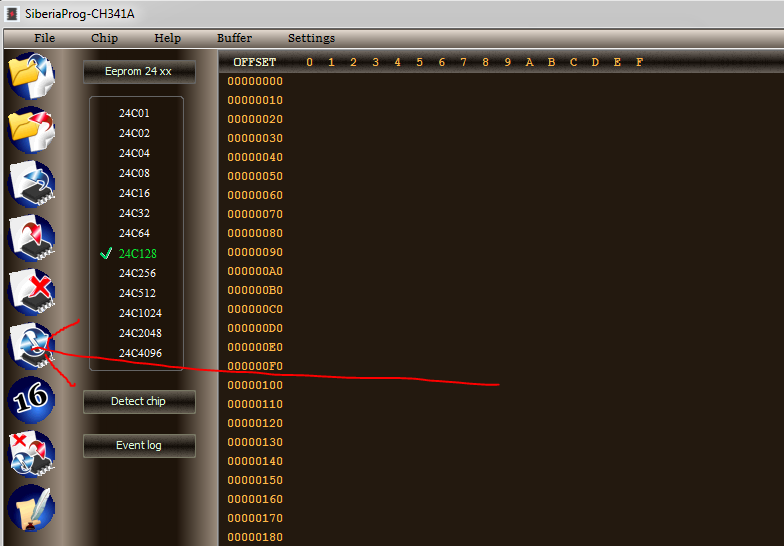This screenshot has height=546, width=784.
Task: Click offset row 000000A0
Action: (x=255, y=271)
